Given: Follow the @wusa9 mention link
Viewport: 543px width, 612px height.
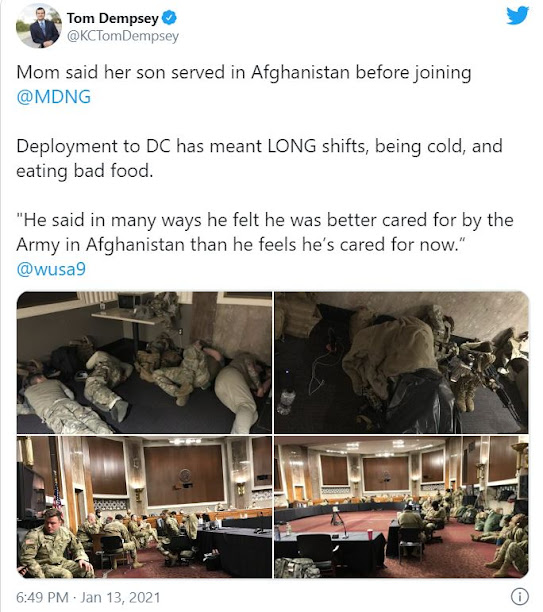Looking at the screenshot, I should pos(51,269).
